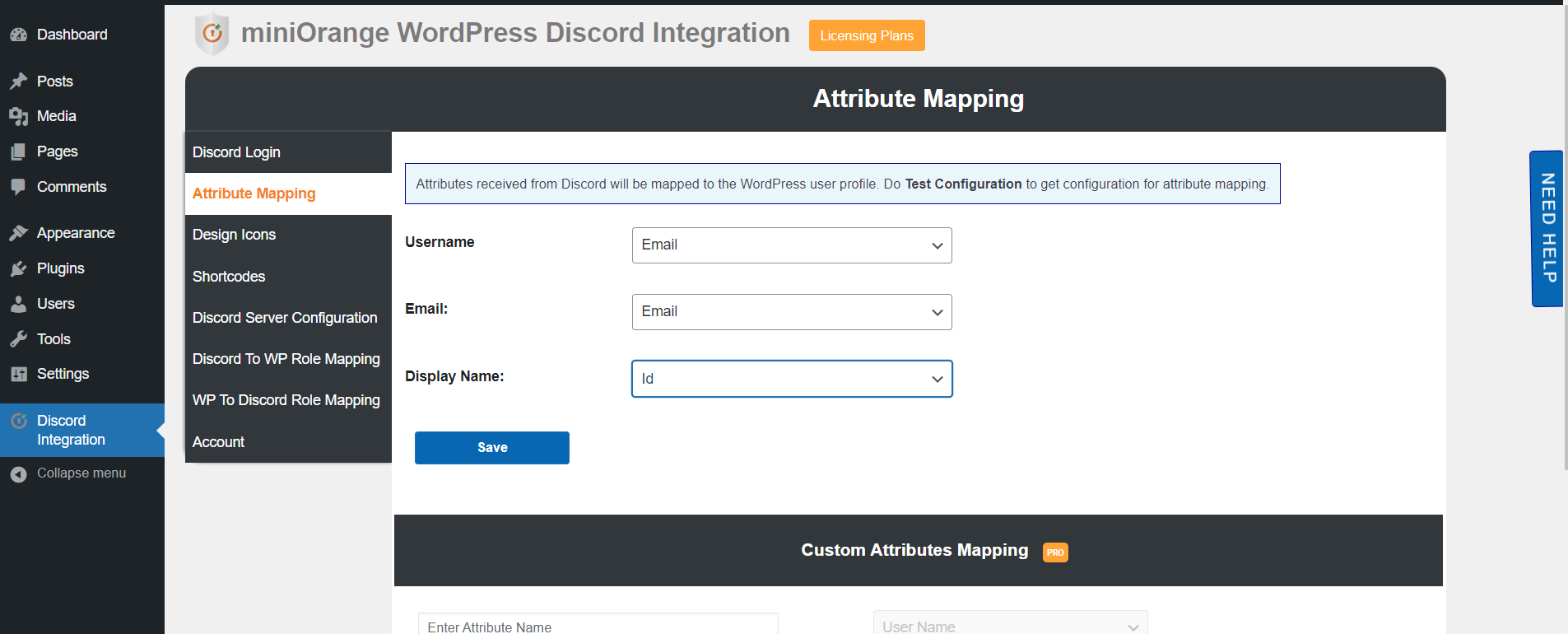
Task: Click the Enter Attribute Name field
Action: coord(598,624)
